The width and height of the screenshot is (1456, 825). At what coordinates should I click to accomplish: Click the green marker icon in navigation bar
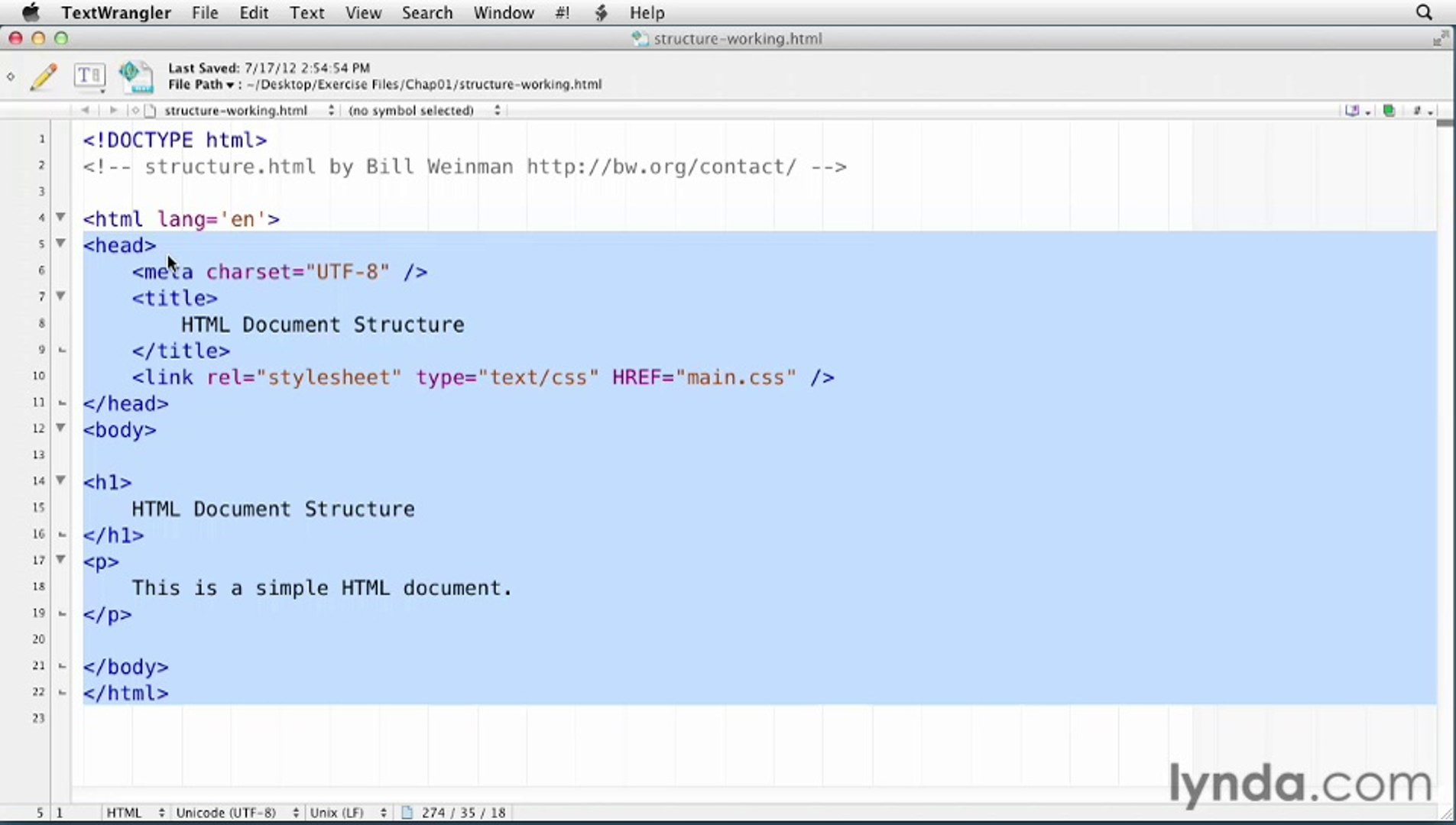(x=1390, y=111)
